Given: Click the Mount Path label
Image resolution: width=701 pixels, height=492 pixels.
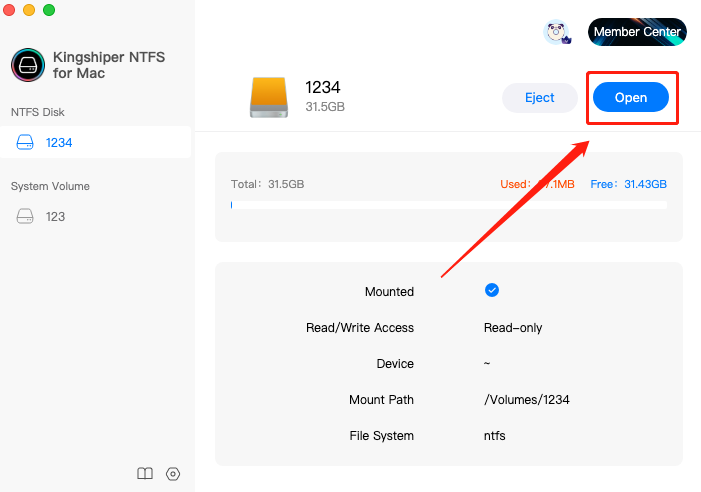Looking at the screenshot, I should coord(381,399).
